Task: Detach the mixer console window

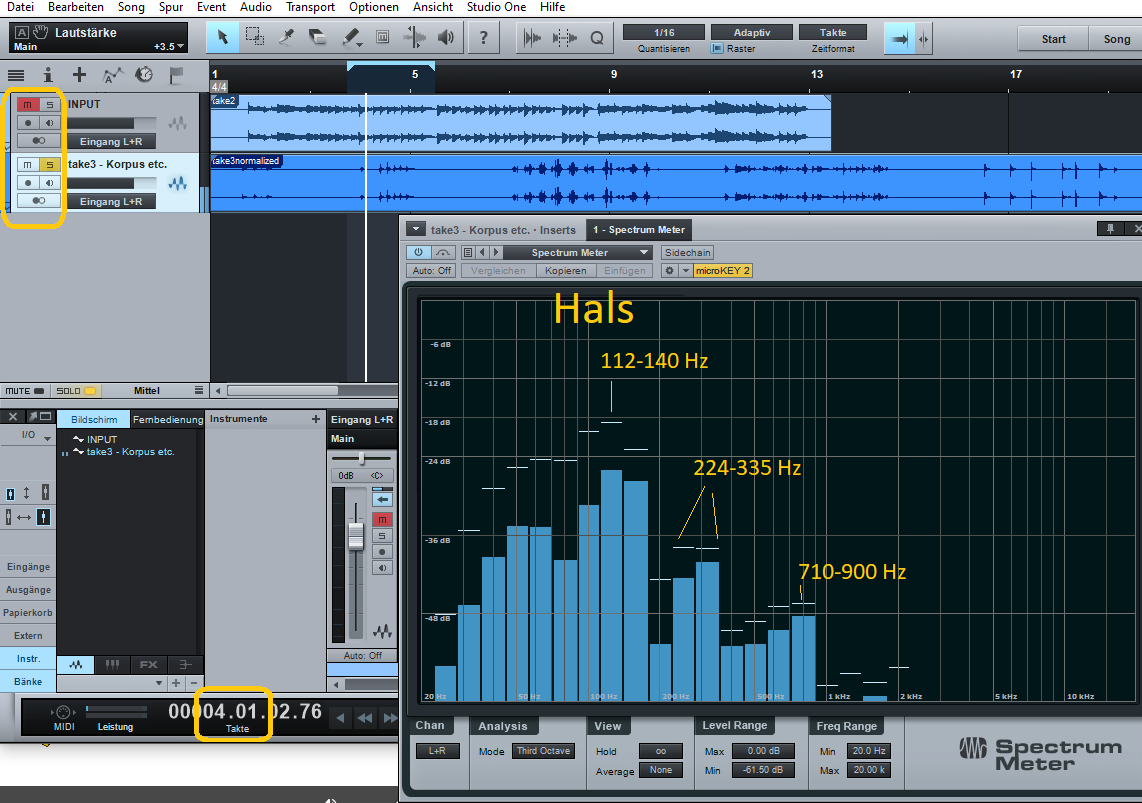Action: coord(40,416)
